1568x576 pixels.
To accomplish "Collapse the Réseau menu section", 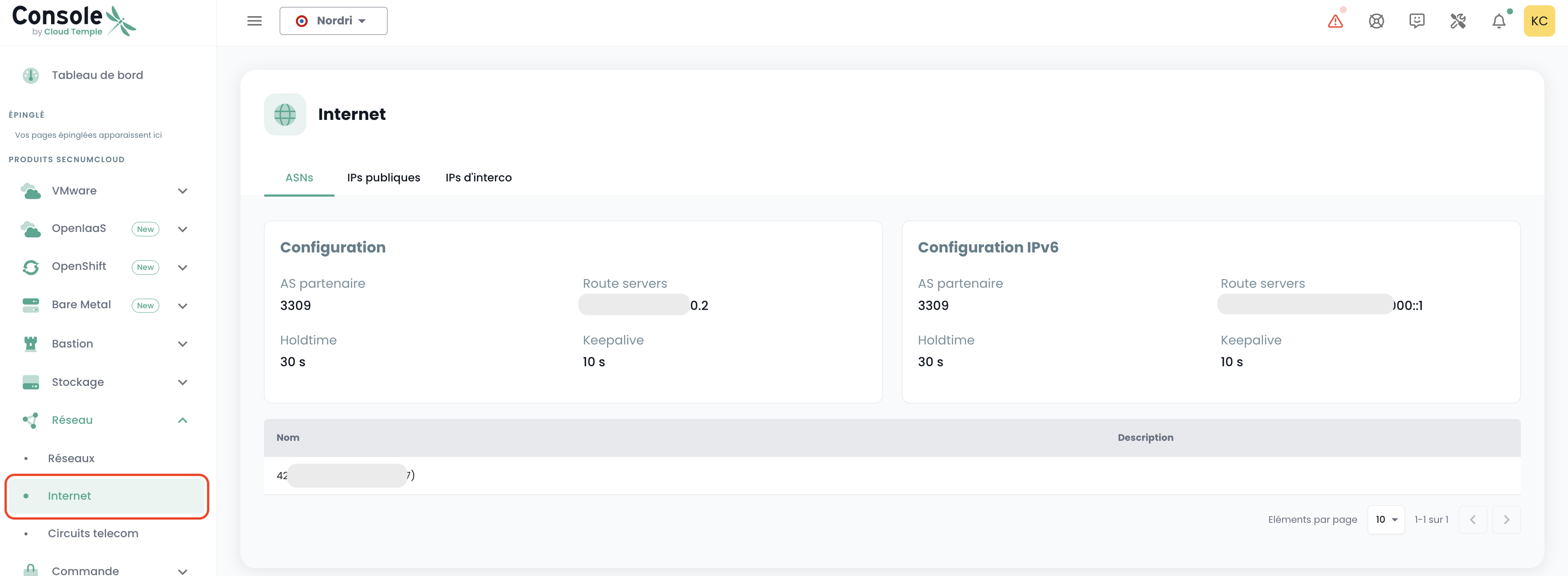I will click(182, 420).
